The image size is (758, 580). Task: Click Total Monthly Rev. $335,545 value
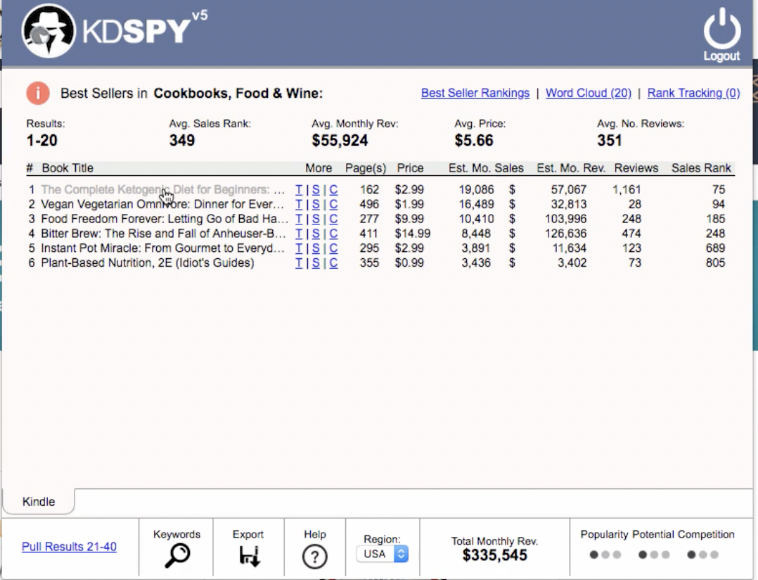(x=495, y=555)
